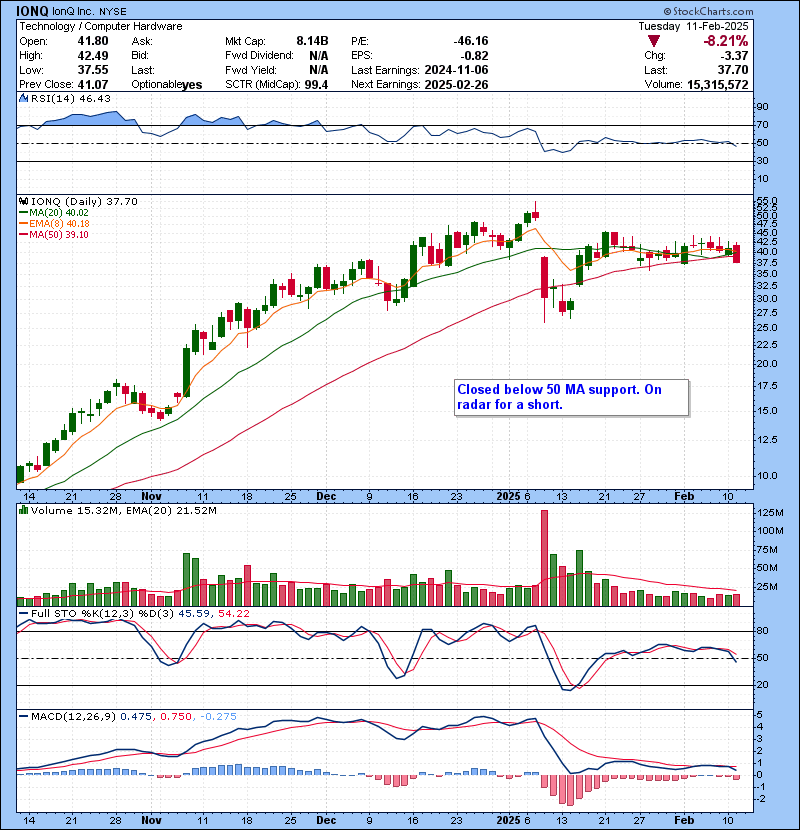Click the Full STO legend line marker
Viewport: 800px width, 830px height.
pos(24,614)
